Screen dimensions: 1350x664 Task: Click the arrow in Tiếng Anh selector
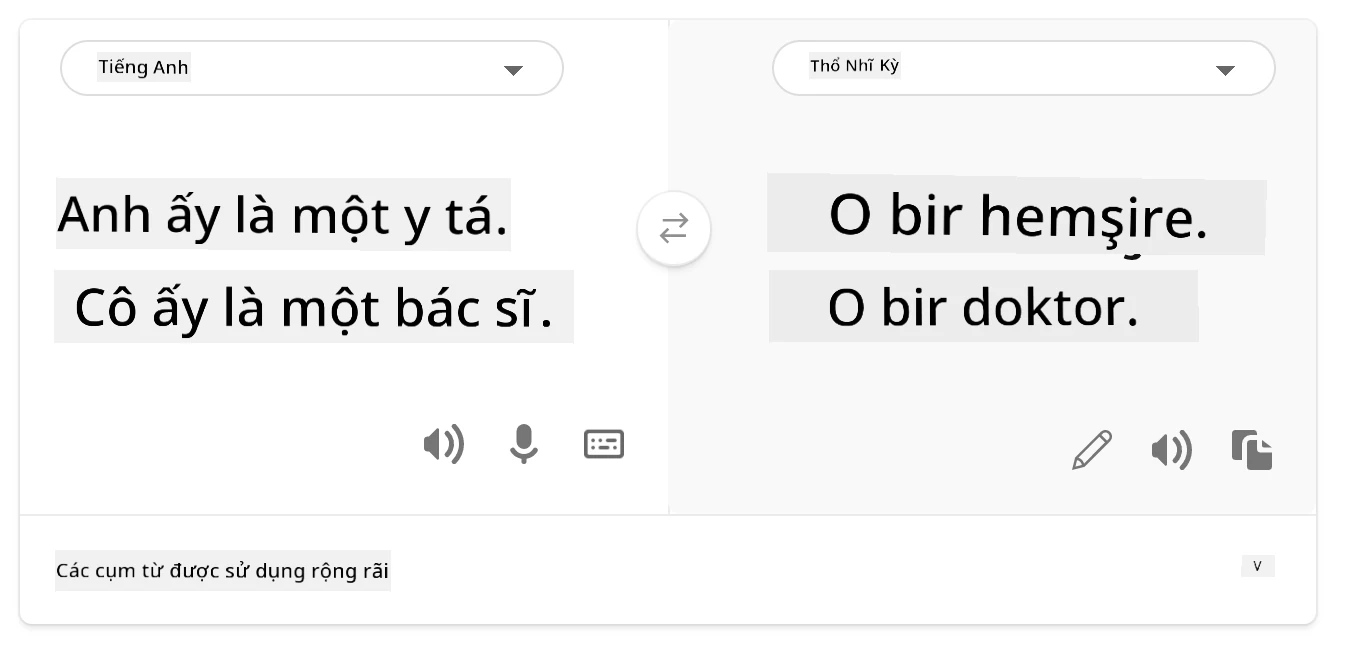coord(513,70)
